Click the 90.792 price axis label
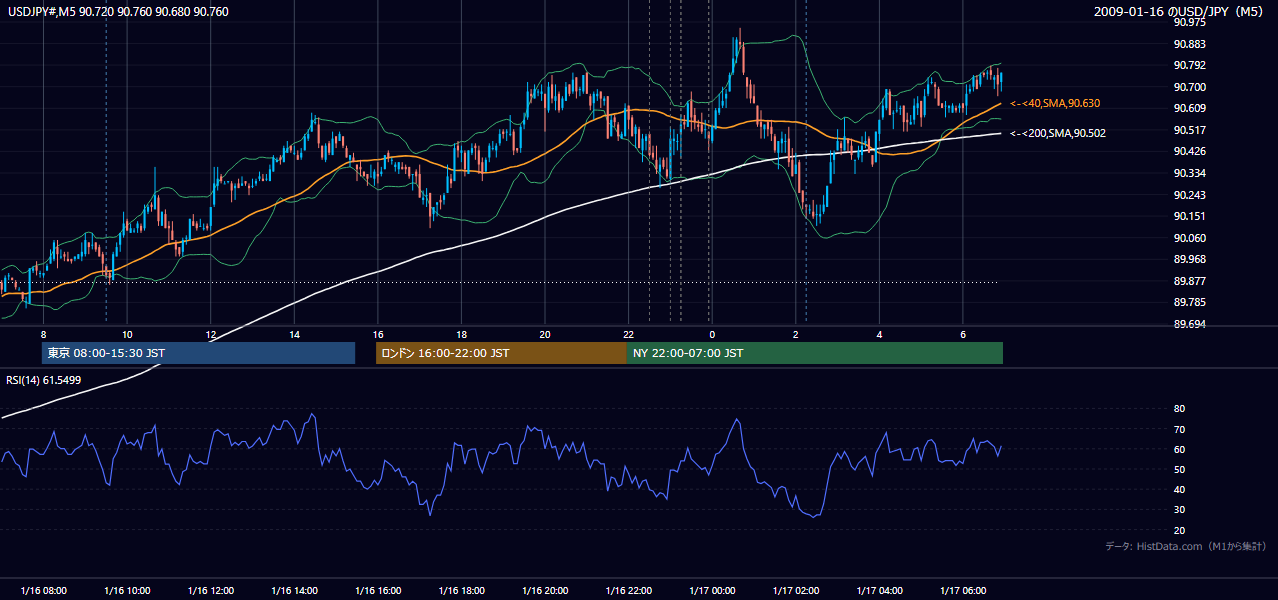Screen dimensions: 1278x600 pyautogui.click(x=1190, y=66)
